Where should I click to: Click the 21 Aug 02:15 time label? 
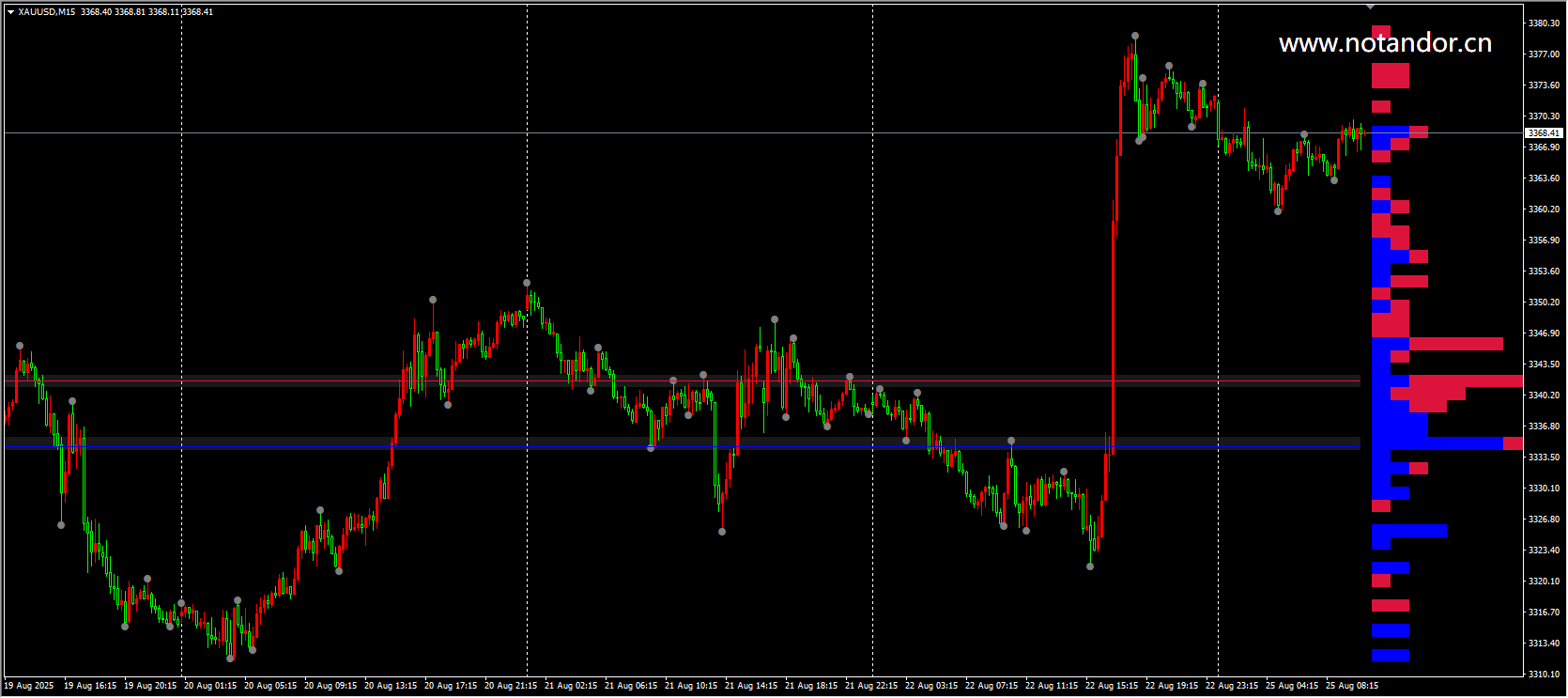pos(571,686)
